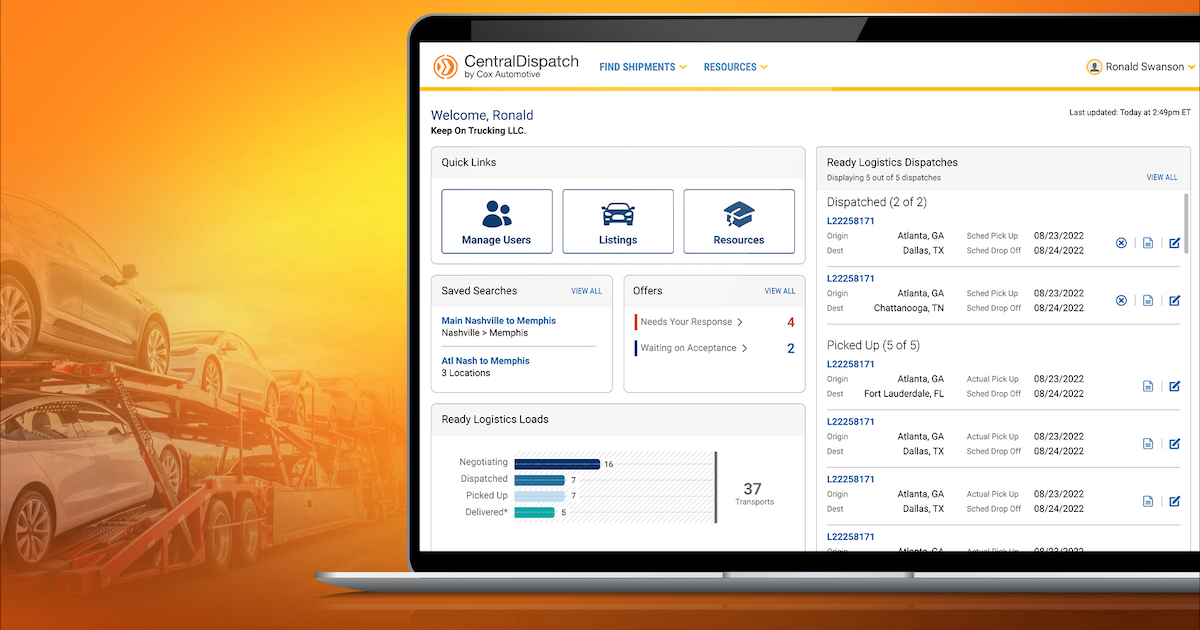The height and width of the screenshot is (630, 1200).
Task: View document for Fort Lauderdale dispatch
Action: [1148, 386]
